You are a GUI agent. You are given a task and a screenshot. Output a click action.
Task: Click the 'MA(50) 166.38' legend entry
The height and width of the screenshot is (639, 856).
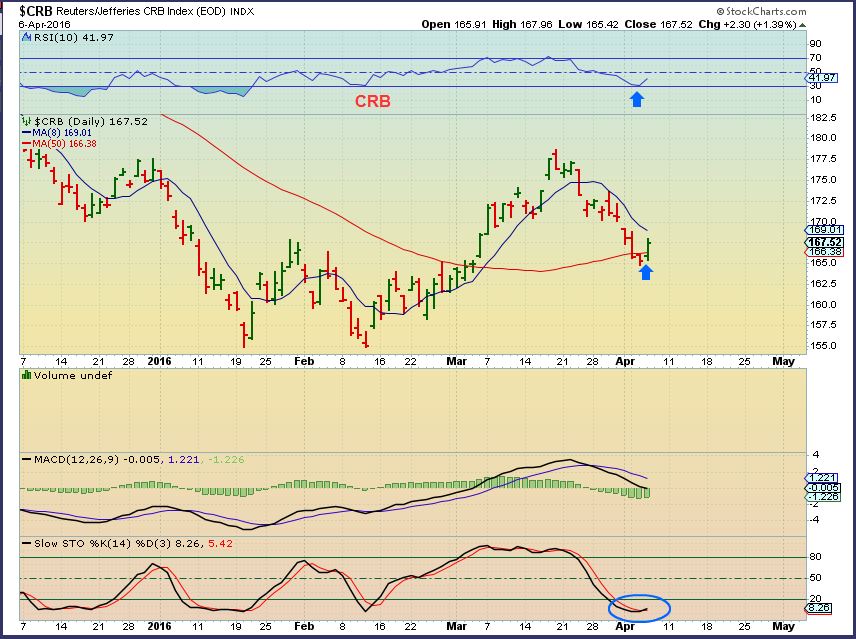point(59,144)
